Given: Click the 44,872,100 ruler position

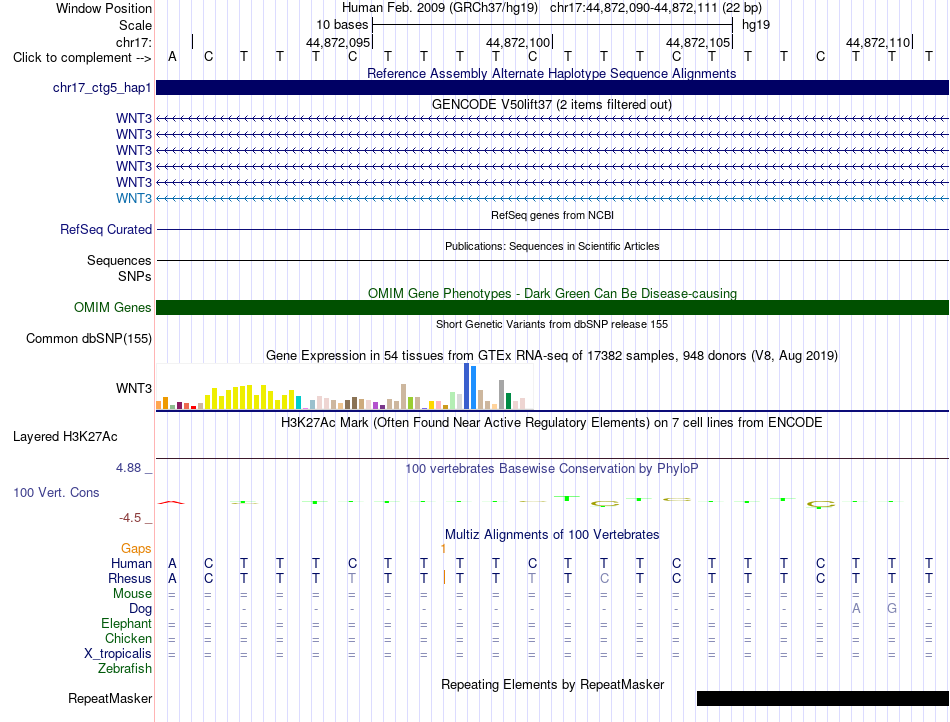Looking at the screenshot, I should tap(518, 42).
